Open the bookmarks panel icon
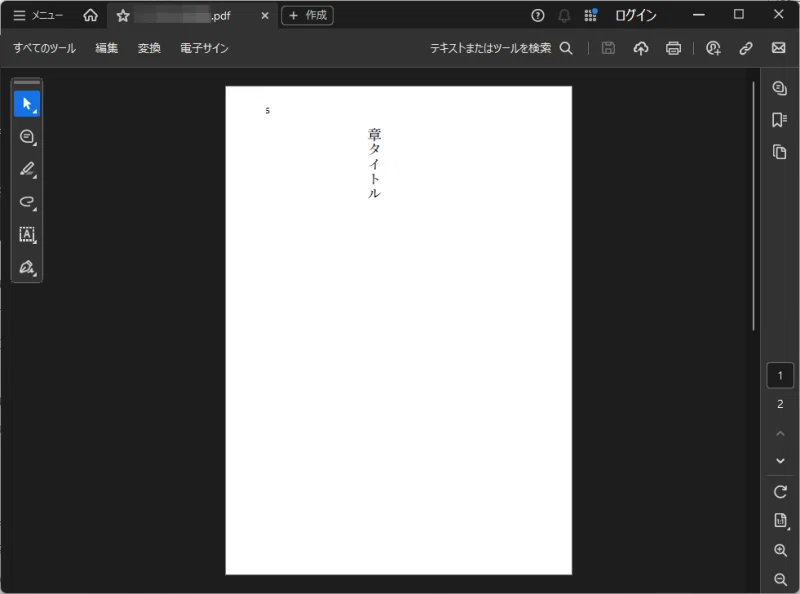Viewport: 800px width, 594px height. tap(780, 120)
